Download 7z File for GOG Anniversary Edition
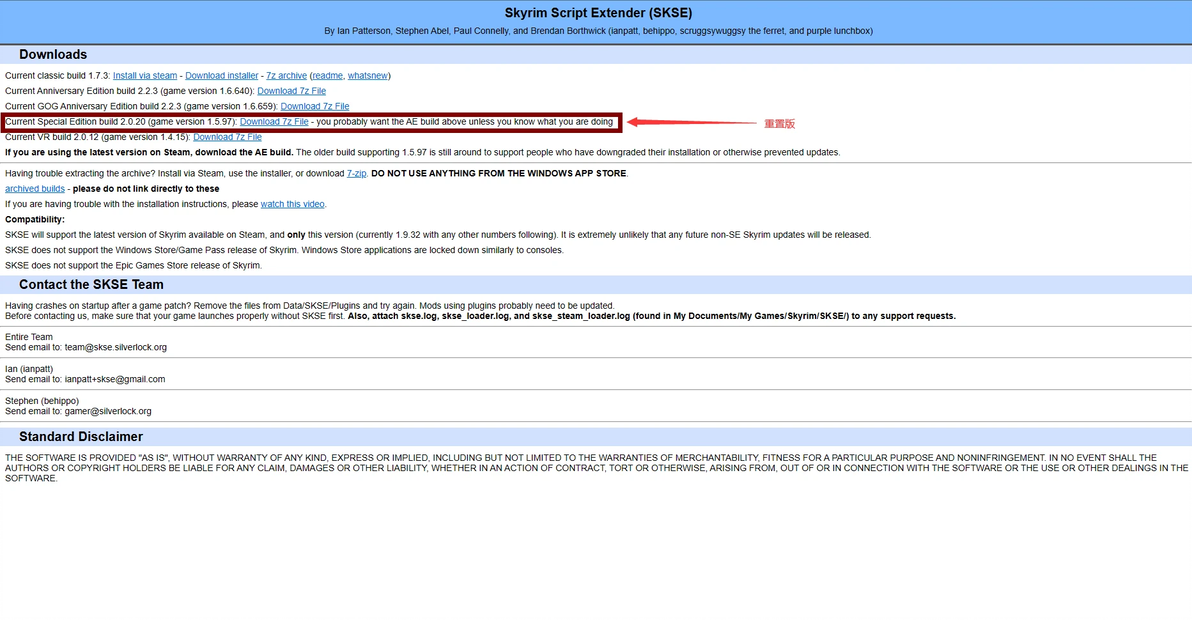This screenshot has height=620, width=1192. click(315, 106)
